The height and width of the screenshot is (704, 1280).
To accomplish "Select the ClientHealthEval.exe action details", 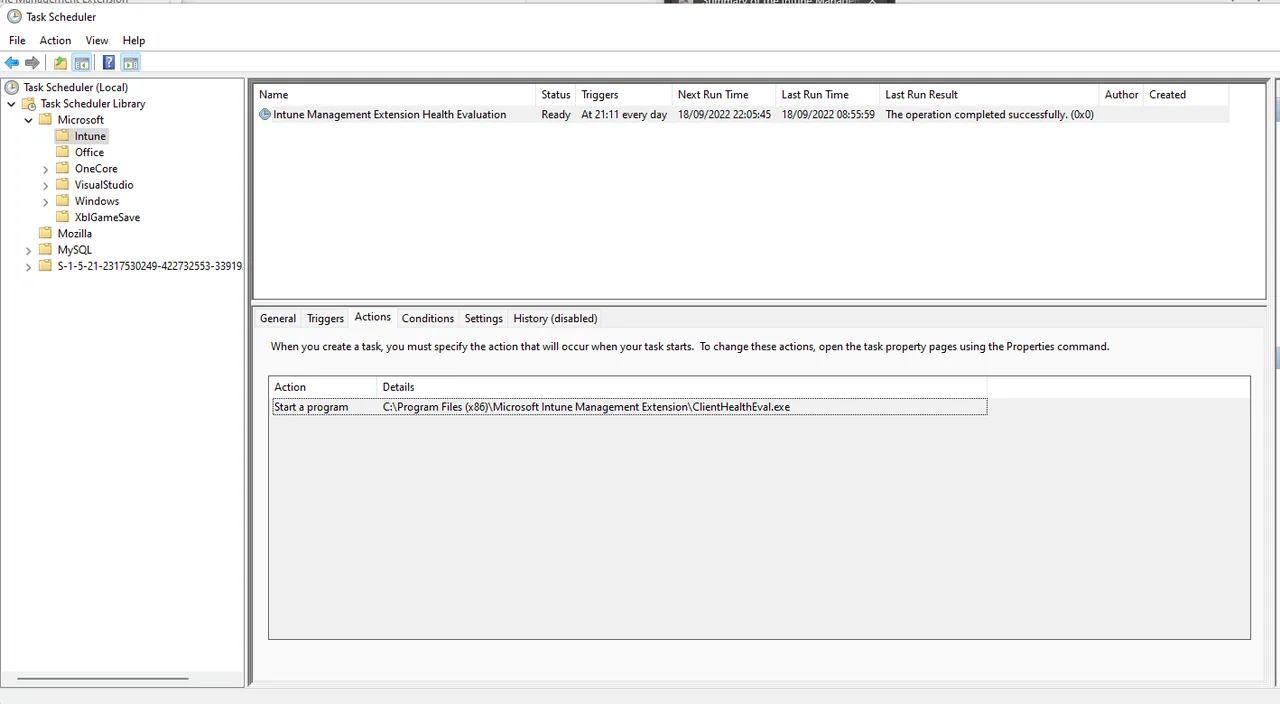I will 586,407.
